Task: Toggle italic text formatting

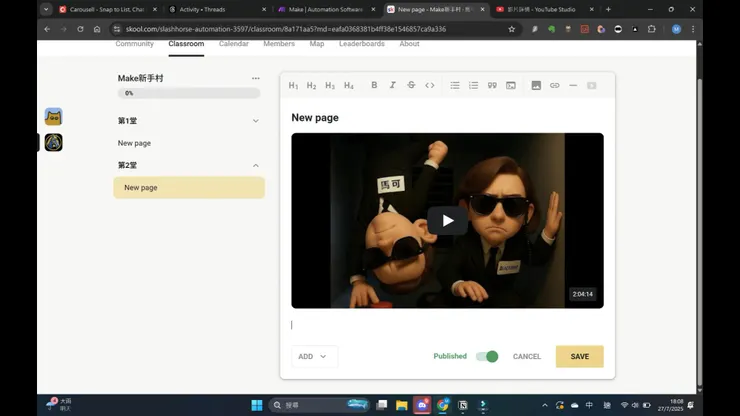Action: 392,86
